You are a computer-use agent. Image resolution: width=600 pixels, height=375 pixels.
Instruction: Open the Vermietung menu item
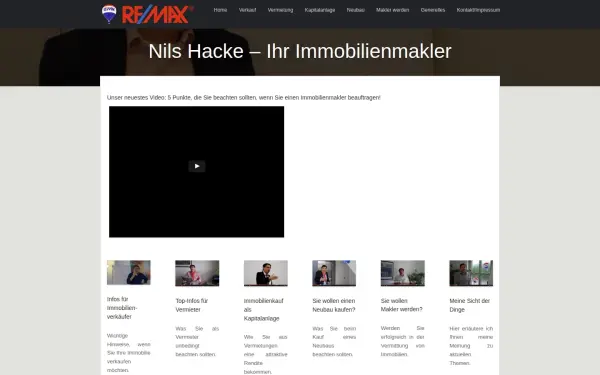pos(280,10)
